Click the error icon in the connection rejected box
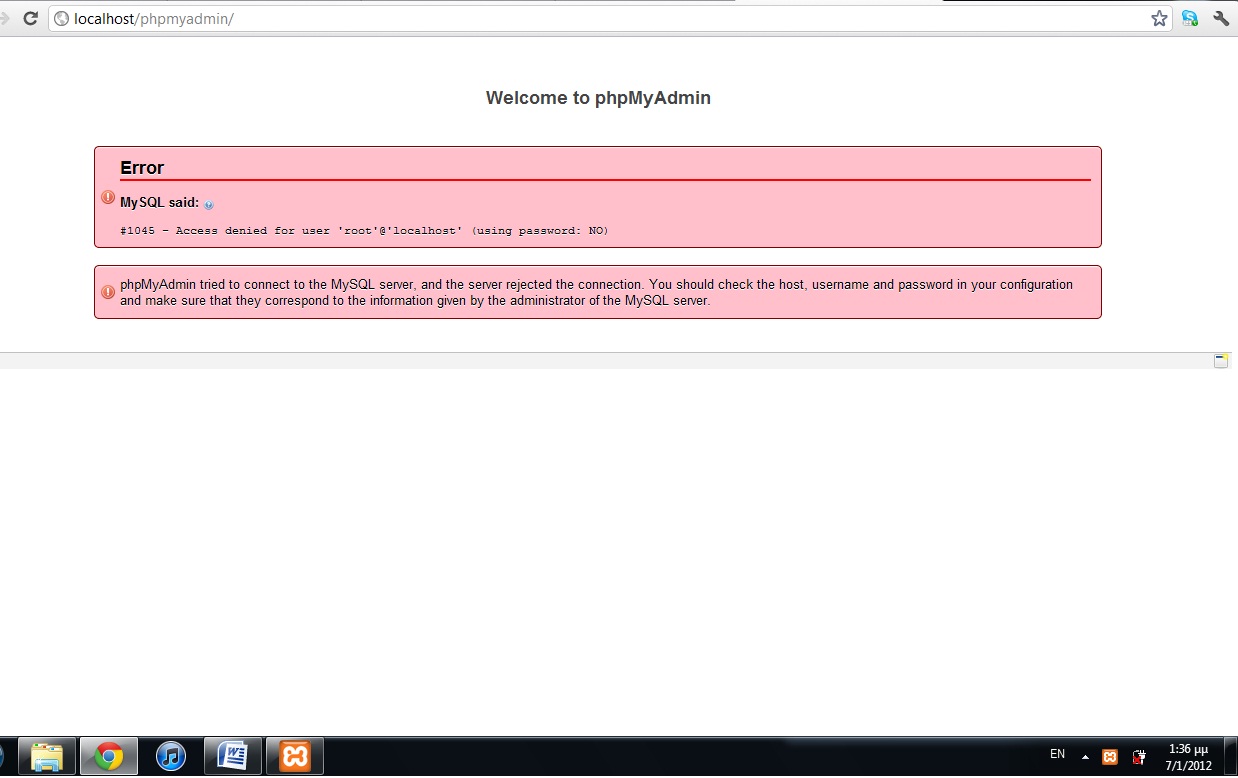The height and width of the screenshot is (778, 1238). click(108, 292)
